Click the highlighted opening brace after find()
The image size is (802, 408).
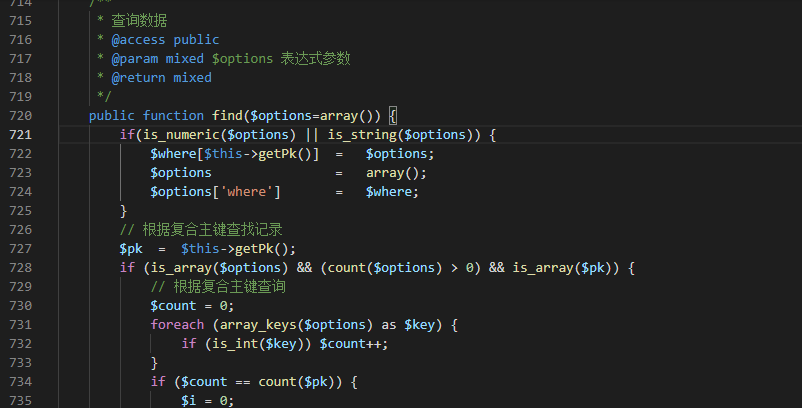pos(393,115)
